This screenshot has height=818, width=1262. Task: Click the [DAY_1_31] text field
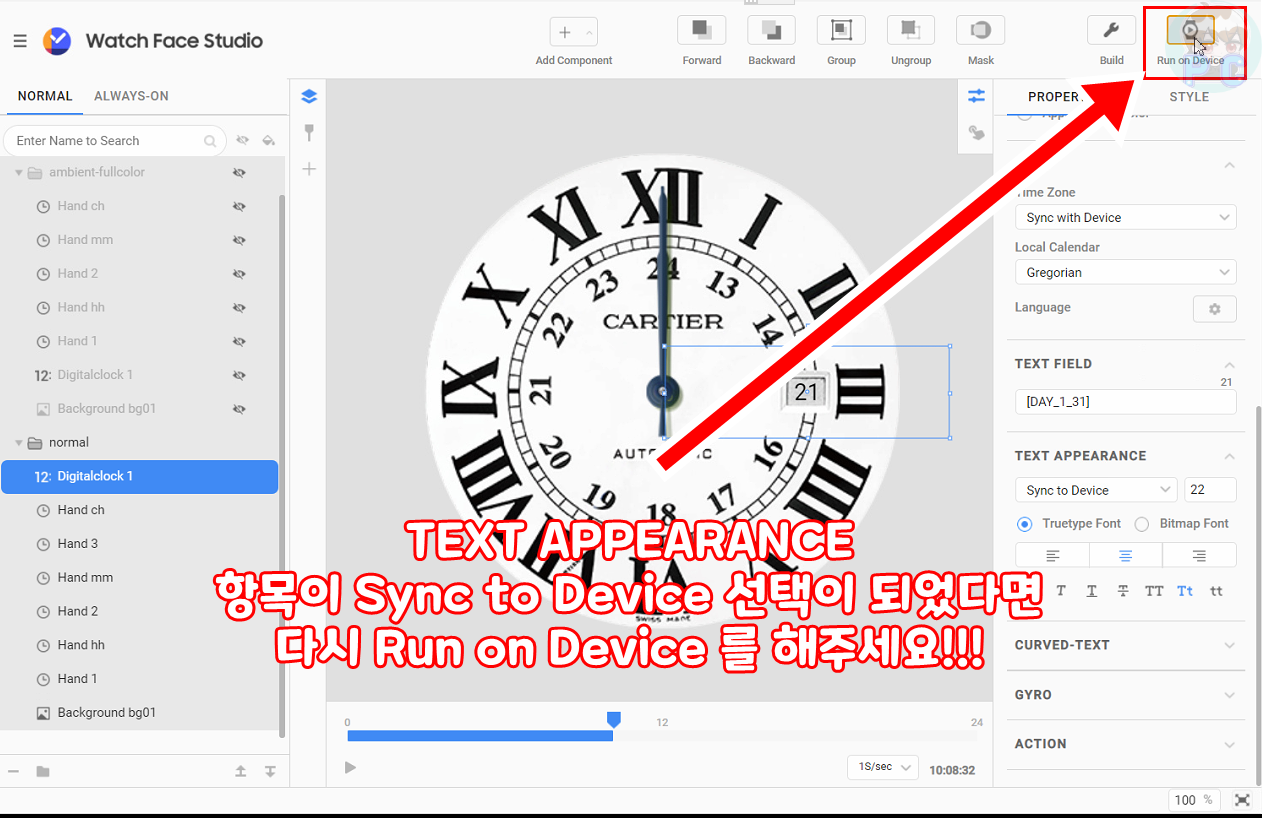click(1126, 402)
